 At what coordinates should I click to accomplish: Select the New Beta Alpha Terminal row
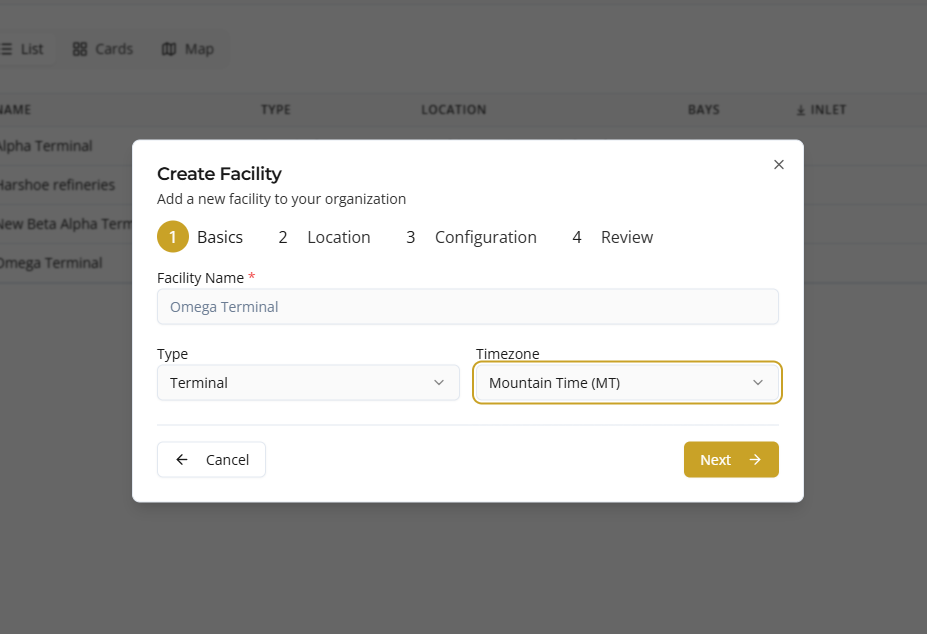[x=66, y=224]
